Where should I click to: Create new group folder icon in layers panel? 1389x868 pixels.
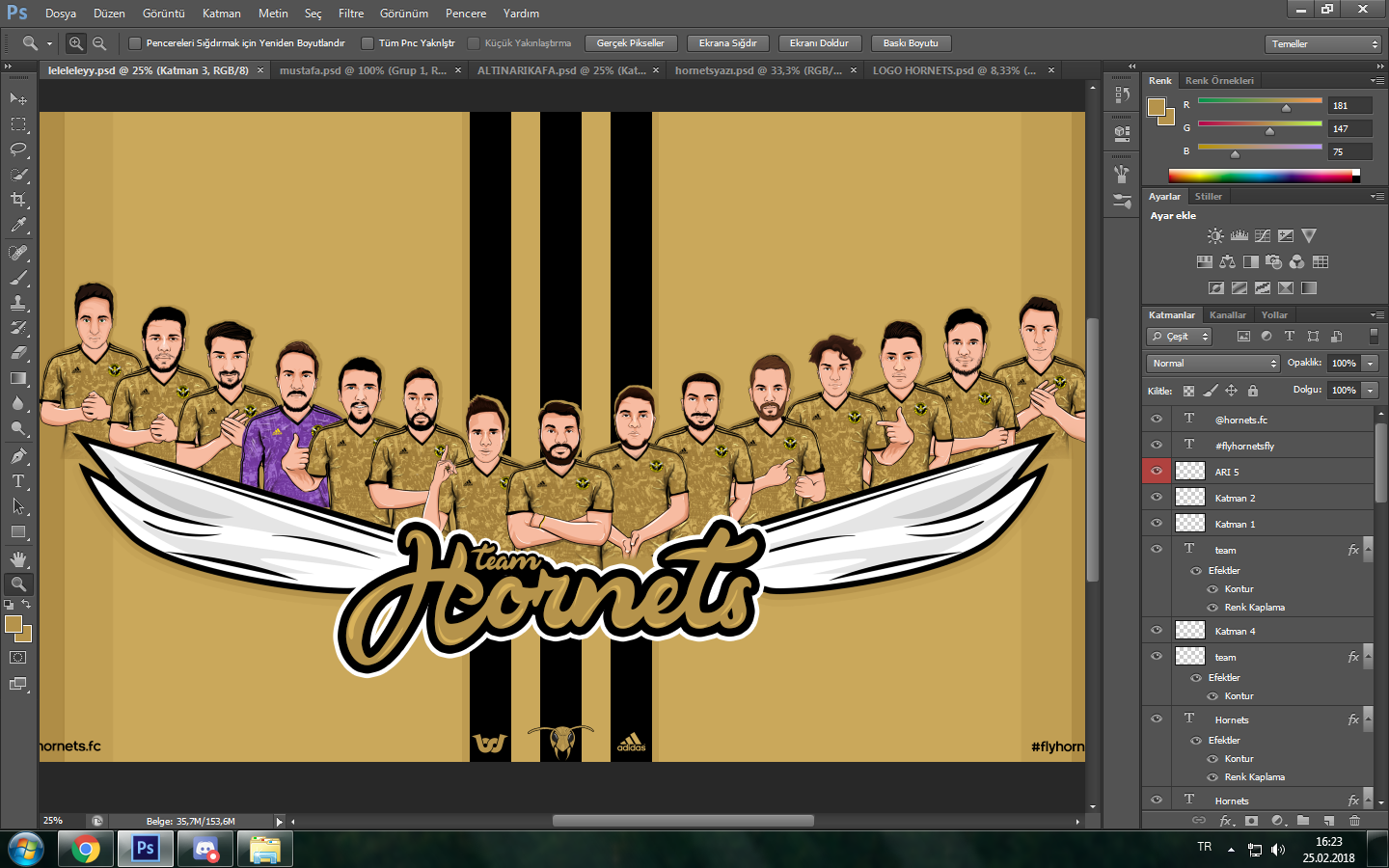click(x=1303, y=821)
